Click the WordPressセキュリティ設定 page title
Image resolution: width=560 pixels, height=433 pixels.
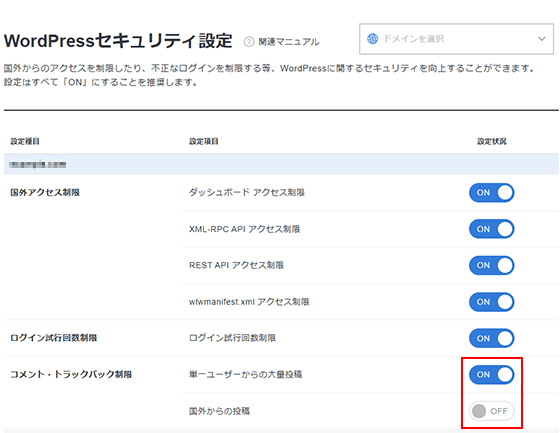click(x=118, y=41)
